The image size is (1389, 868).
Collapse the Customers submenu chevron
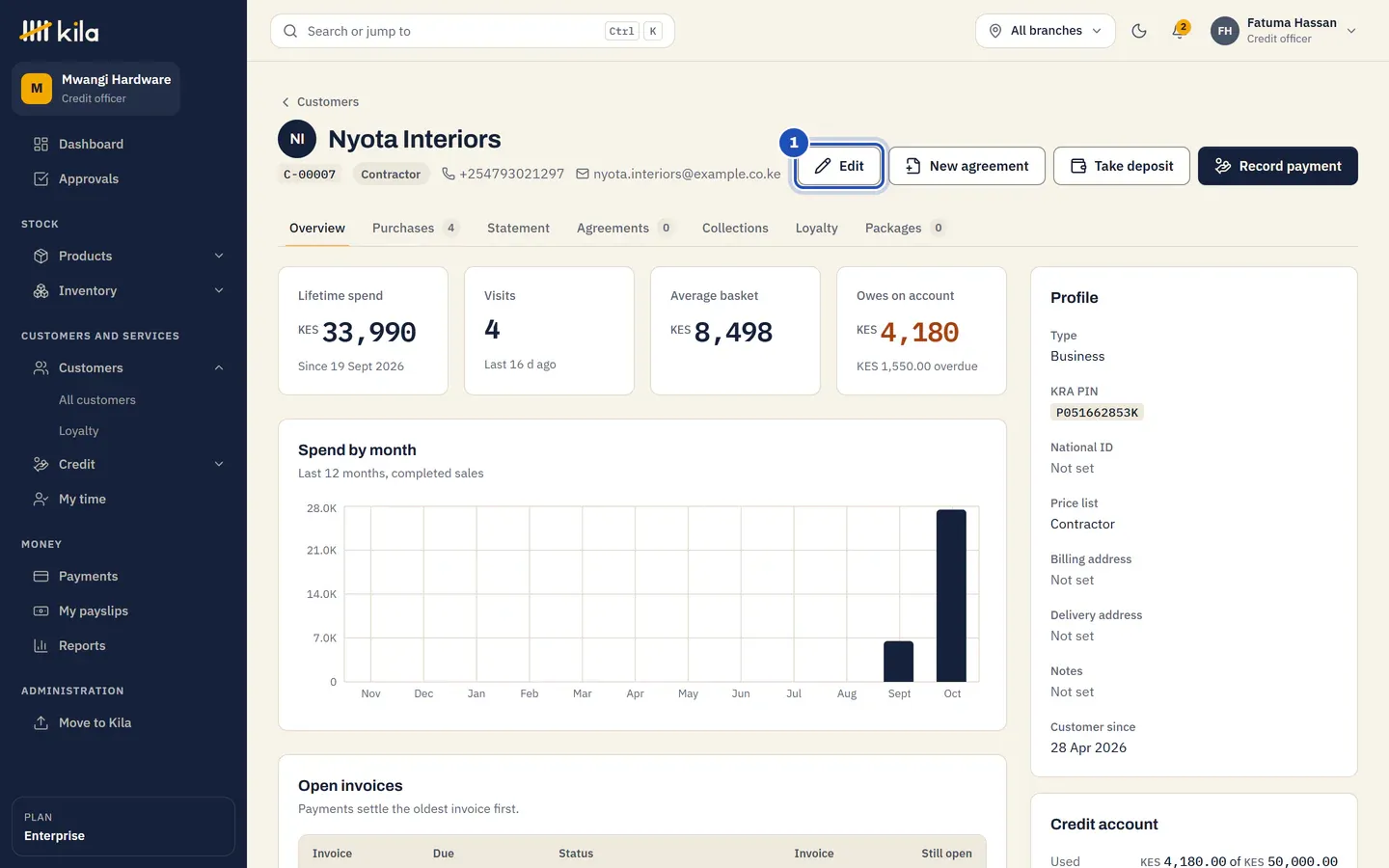point(219,367)
